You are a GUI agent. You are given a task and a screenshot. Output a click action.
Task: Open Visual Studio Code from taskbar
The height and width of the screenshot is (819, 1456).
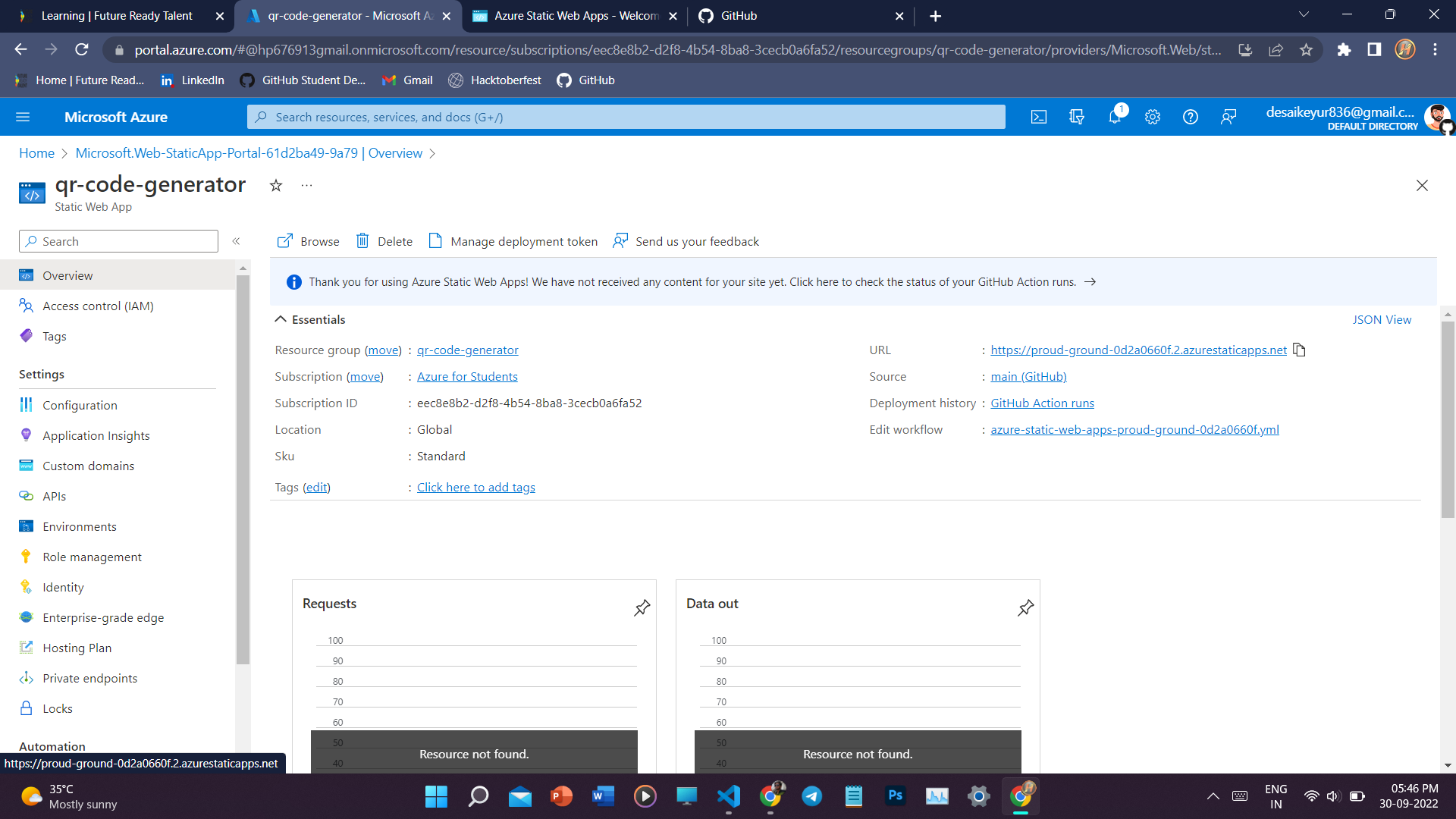(x=728, y=796)
